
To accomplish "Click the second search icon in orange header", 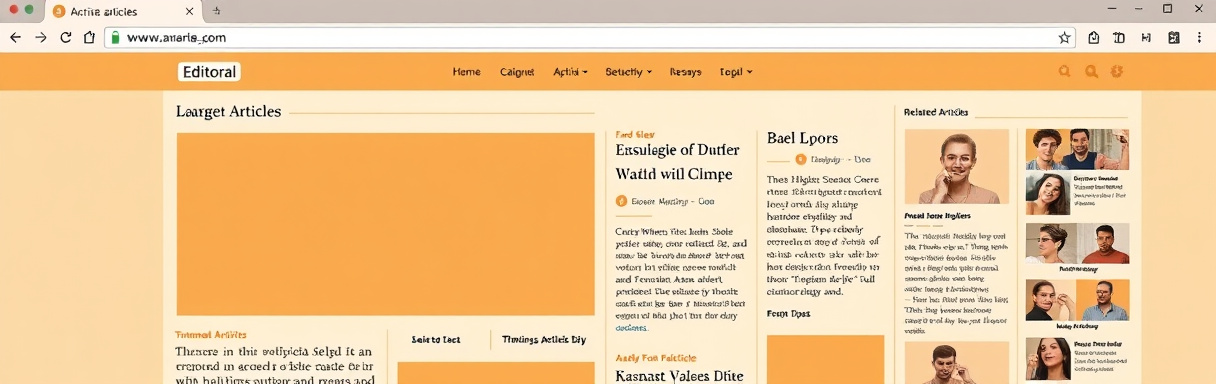I will click(1091, 71).
